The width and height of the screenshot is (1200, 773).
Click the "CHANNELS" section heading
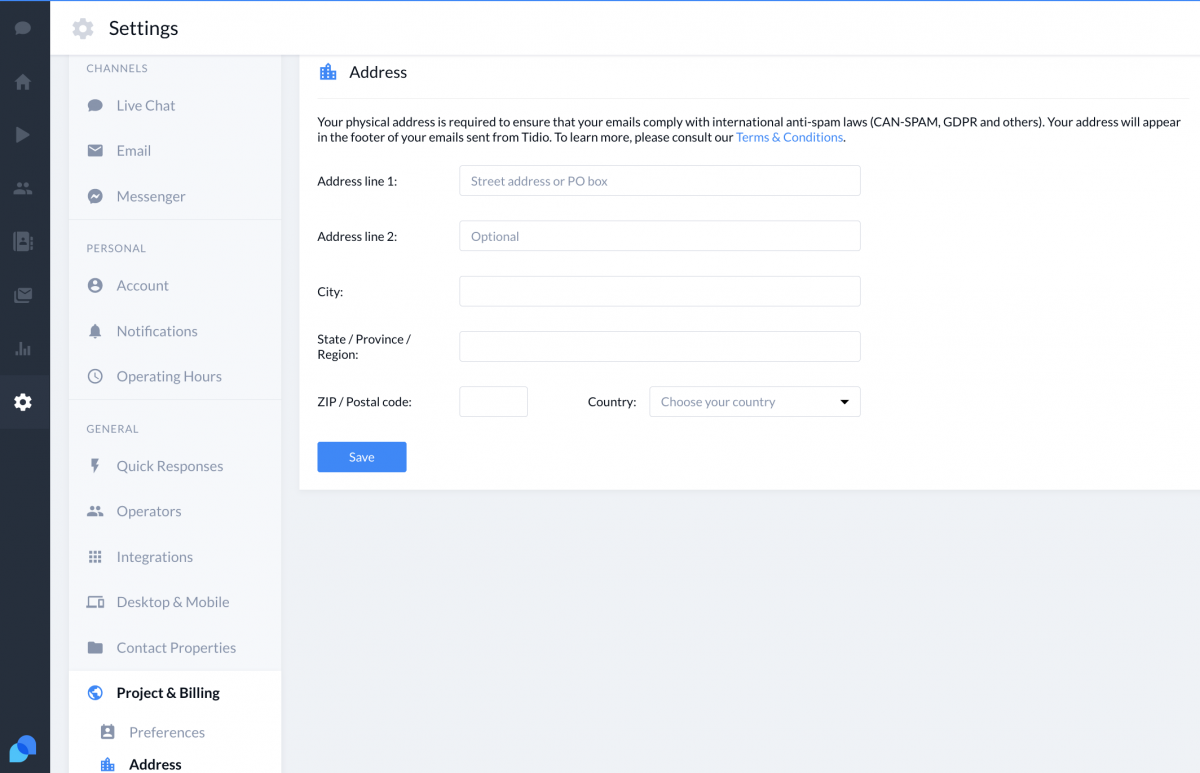(117, 68)
